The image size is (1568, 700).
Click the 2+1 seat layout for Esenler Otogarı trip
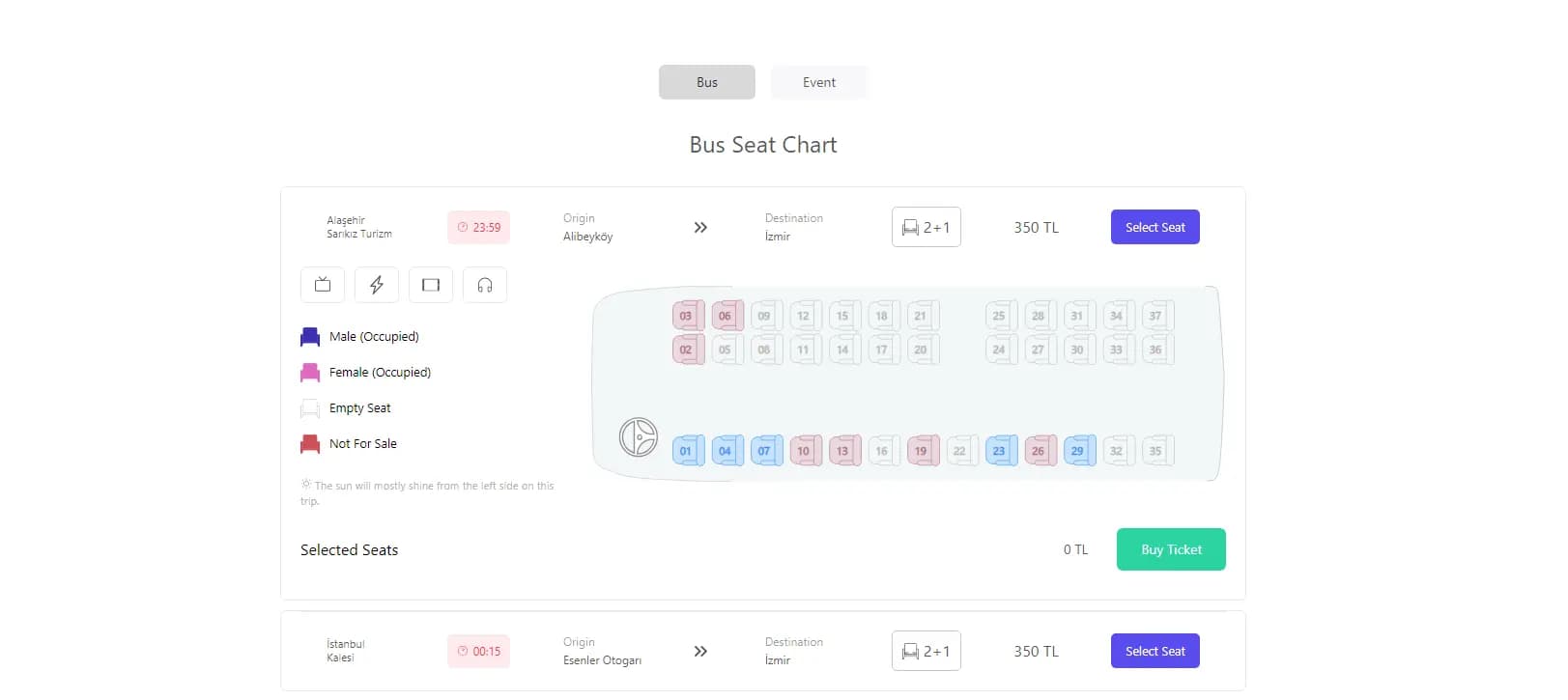click(926, 651)
